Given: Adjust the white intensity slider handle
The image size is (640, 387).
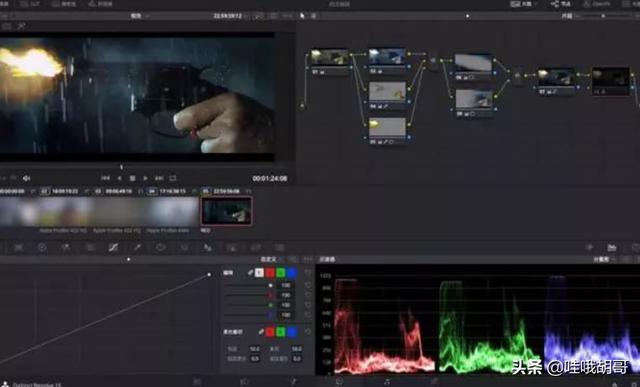Looking at the screenshot, I should point(270,285).
